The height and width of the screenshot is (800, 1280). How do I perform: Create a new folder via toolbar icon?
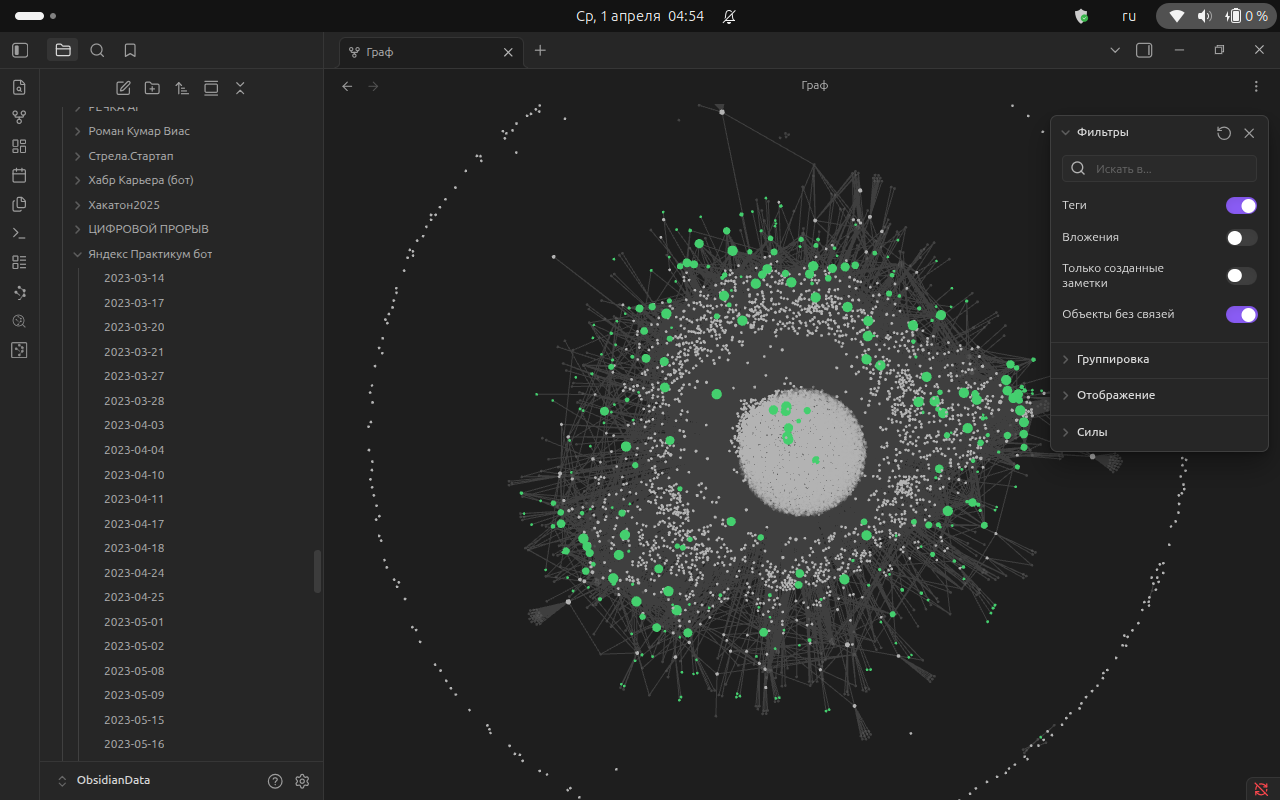pos(152,88)
